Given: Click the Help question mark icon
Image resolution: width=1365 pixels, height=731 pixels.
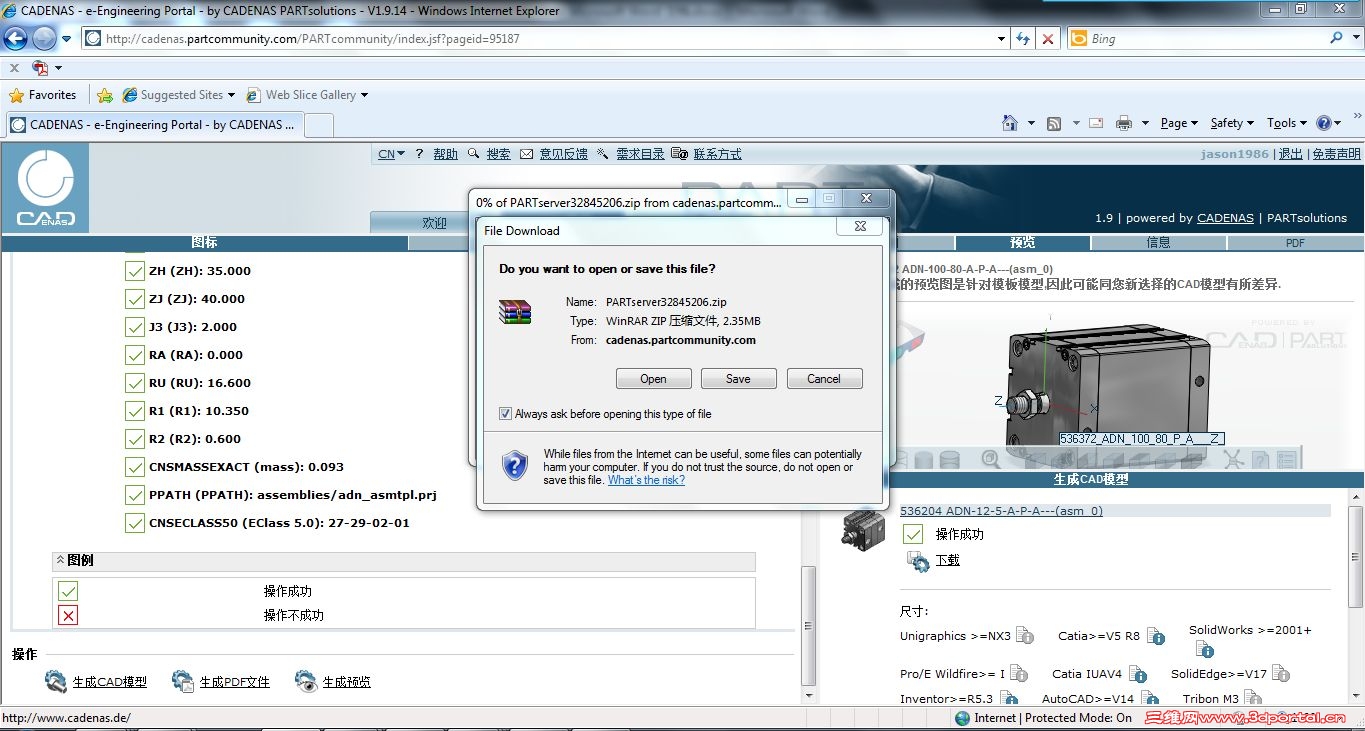Looking at the screenshot, I should coord(1324,123).
